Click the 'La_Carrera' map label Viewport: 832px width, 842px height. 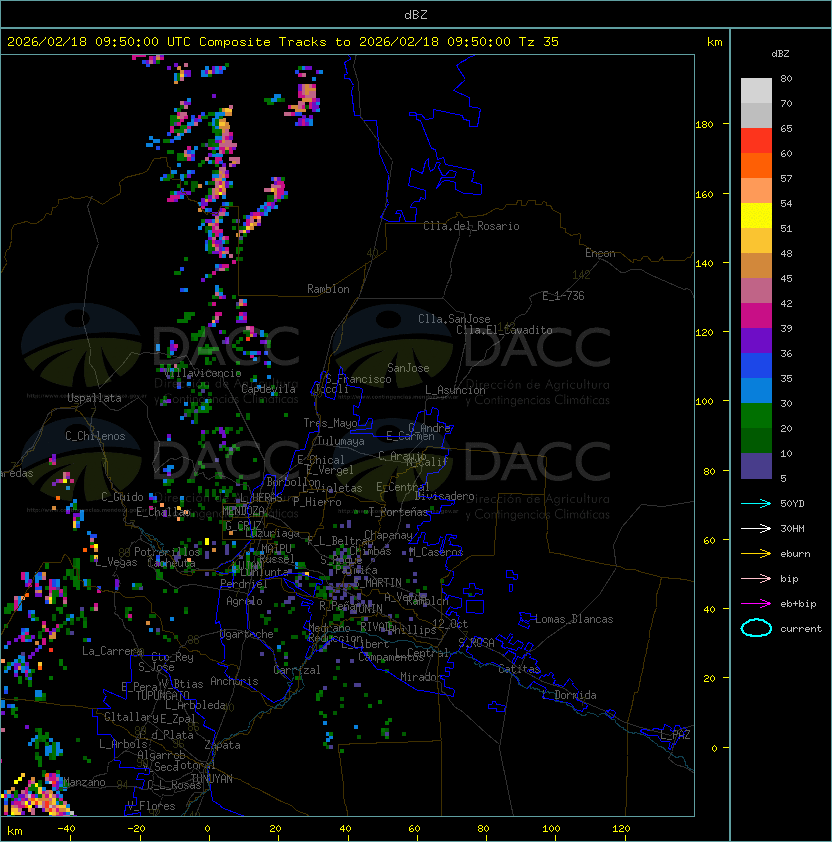point(112,651)
